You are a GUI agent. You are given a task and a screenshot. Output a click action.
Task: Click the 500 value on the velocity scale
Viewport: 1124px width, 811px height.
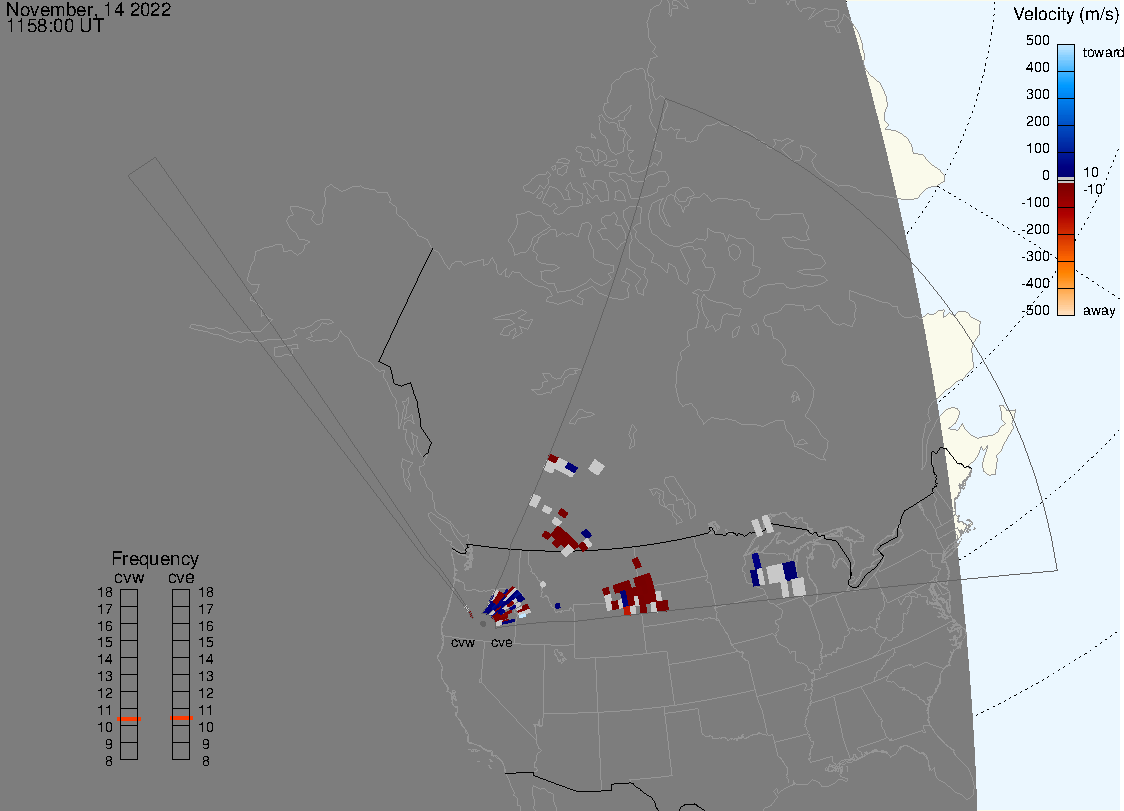pos(1037,40)
